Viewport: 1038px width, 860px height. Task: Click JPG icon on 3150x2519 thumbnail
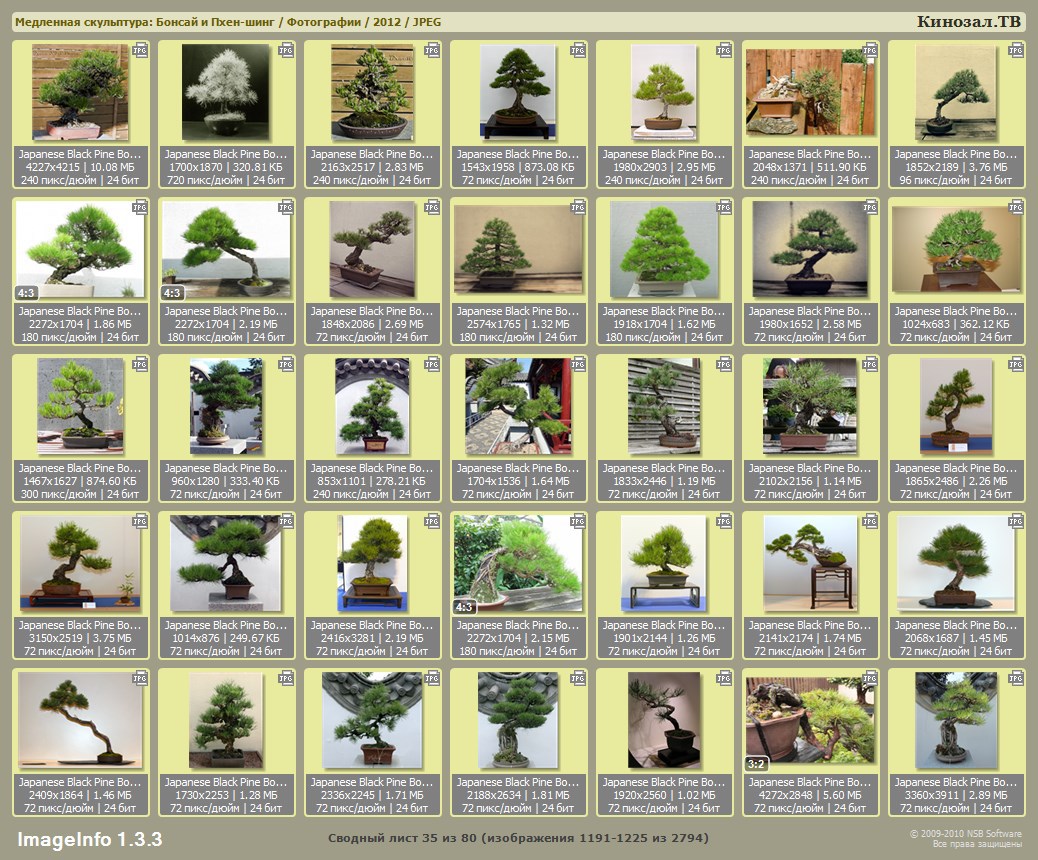click(x=140, y=522)
